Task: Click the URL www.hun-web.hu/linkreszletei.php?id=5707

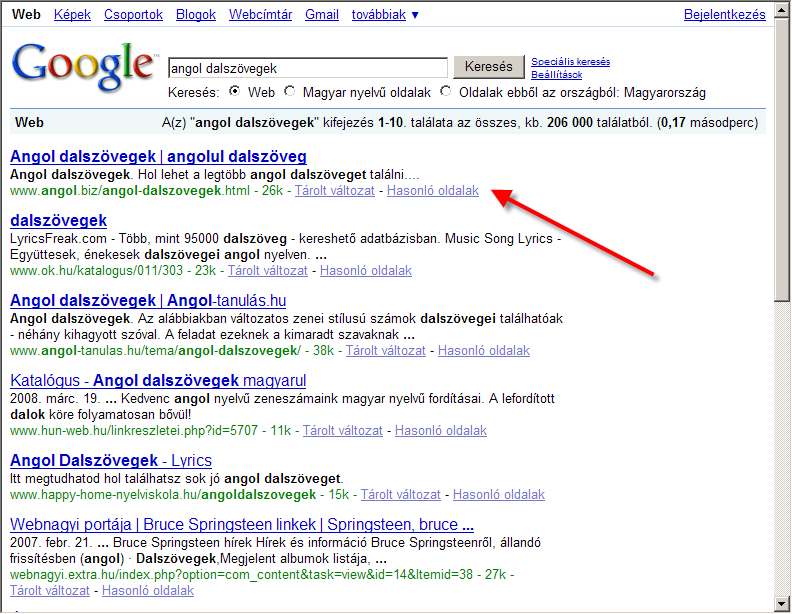Action: coord(134,431)
